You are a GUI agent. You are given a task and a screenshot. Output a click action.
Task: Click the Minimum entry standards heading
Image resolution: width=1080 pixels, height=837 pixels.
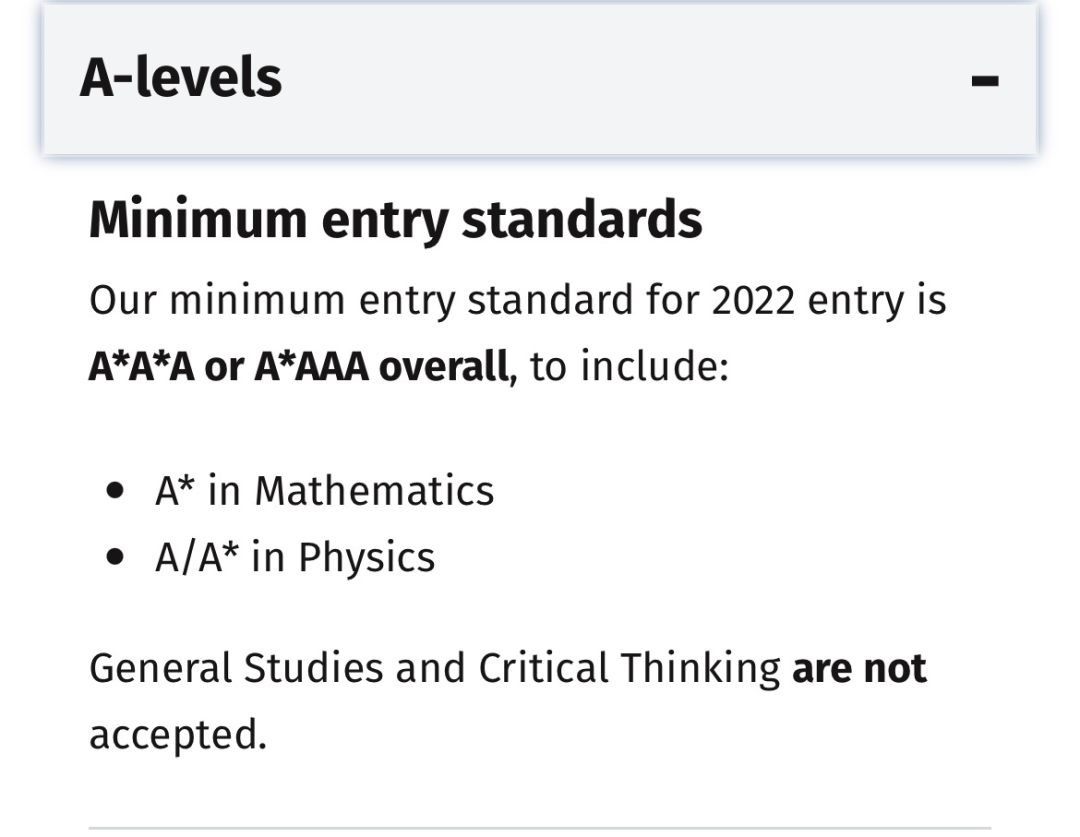(x=395, y=221)
